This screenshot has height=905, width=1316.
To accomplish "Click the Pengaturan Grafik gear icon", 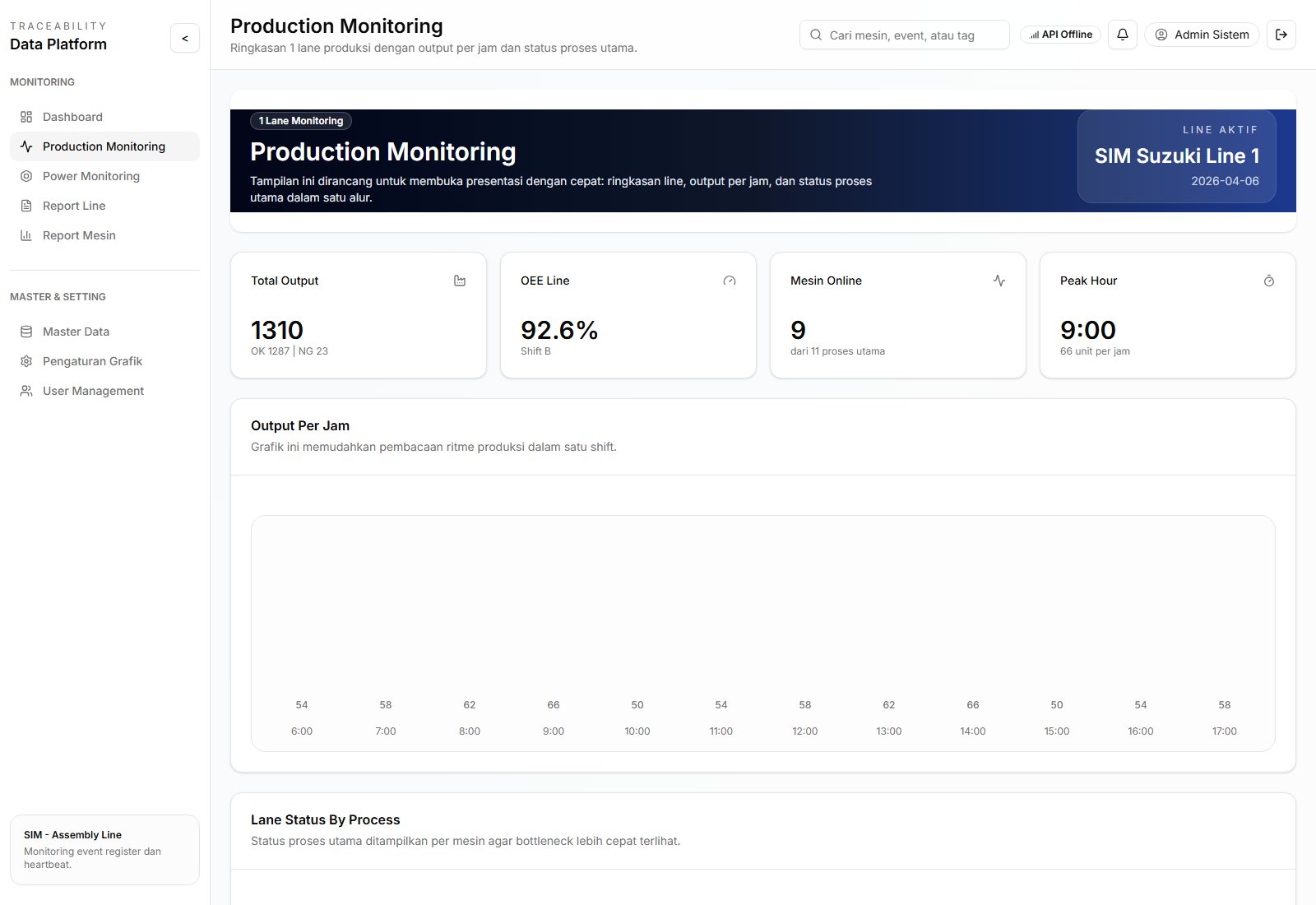I will coord(26,361).
